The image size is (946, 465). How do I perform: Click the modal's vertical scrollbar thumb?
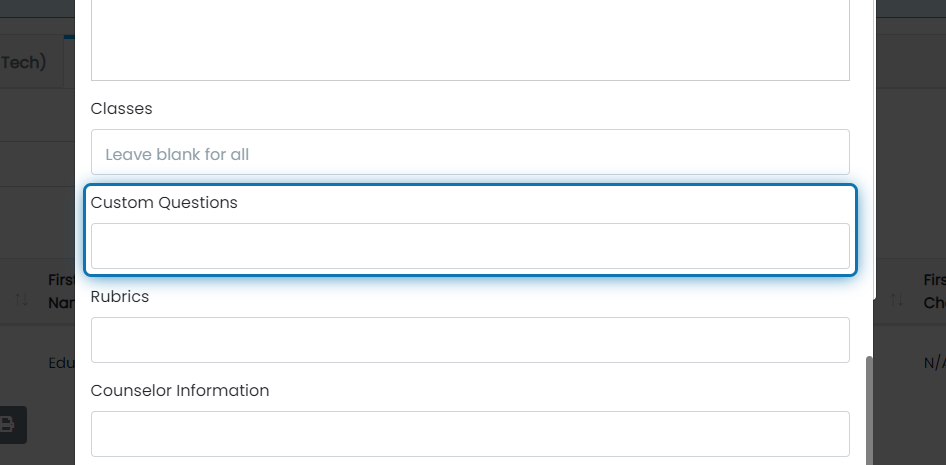pos(869,410)
